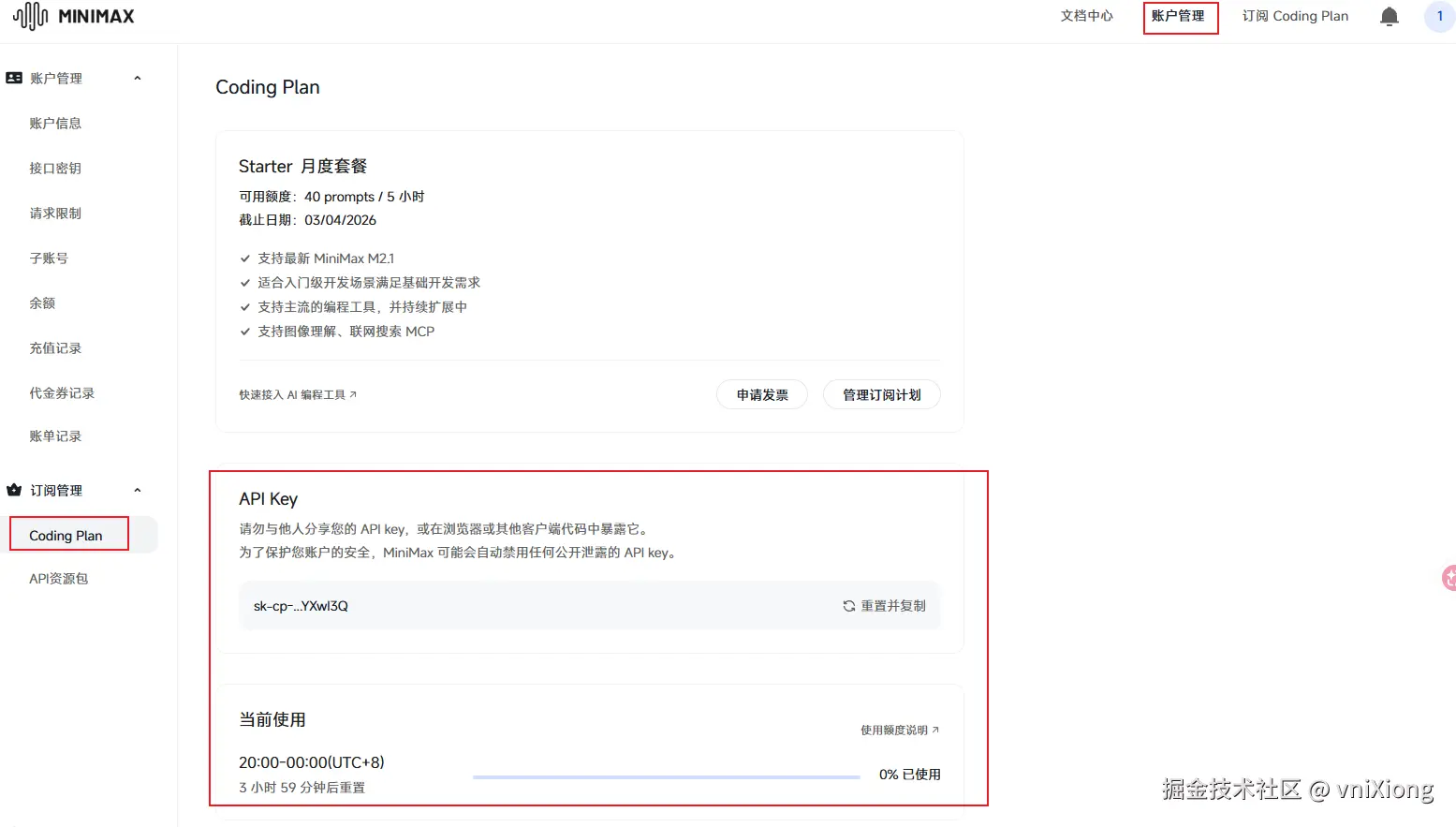
Task: Open the 使用额度说明 link
Action: [x=900, y=730]
